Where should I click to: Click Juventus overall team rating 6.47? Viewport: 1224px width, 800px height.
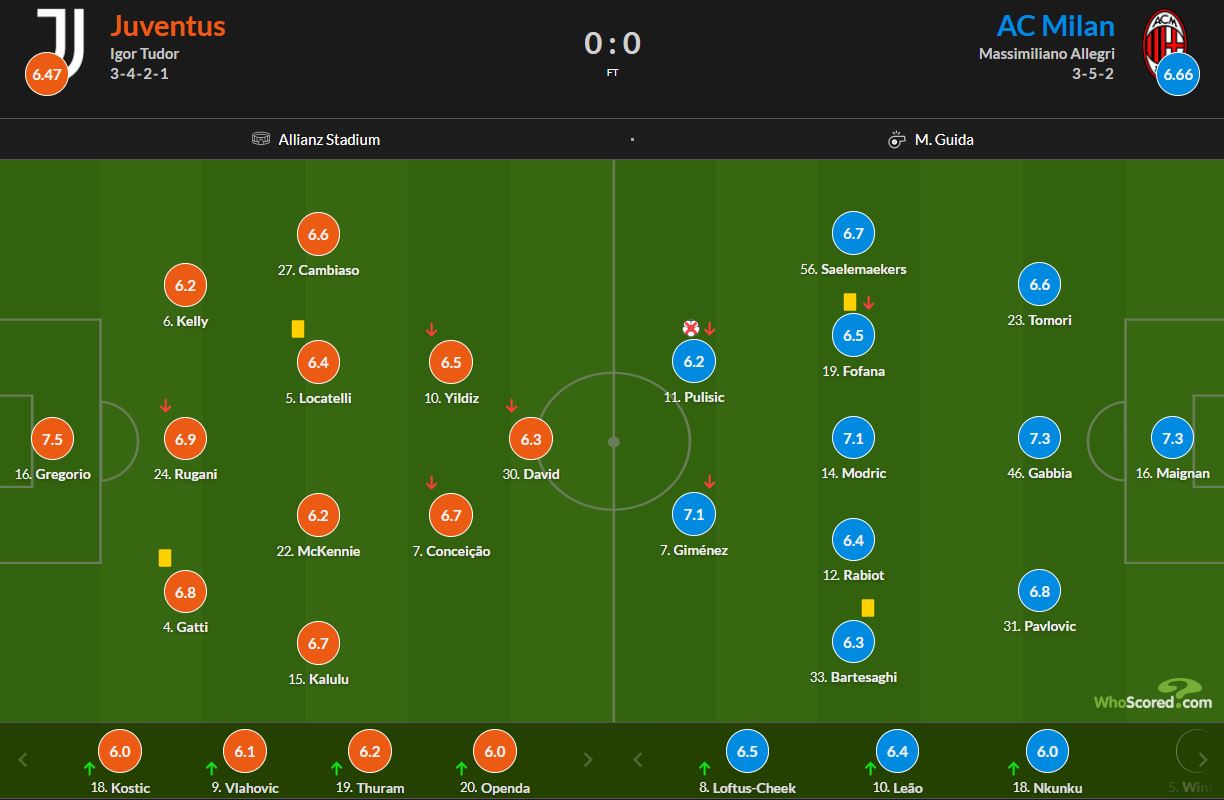tap(47, 75)
